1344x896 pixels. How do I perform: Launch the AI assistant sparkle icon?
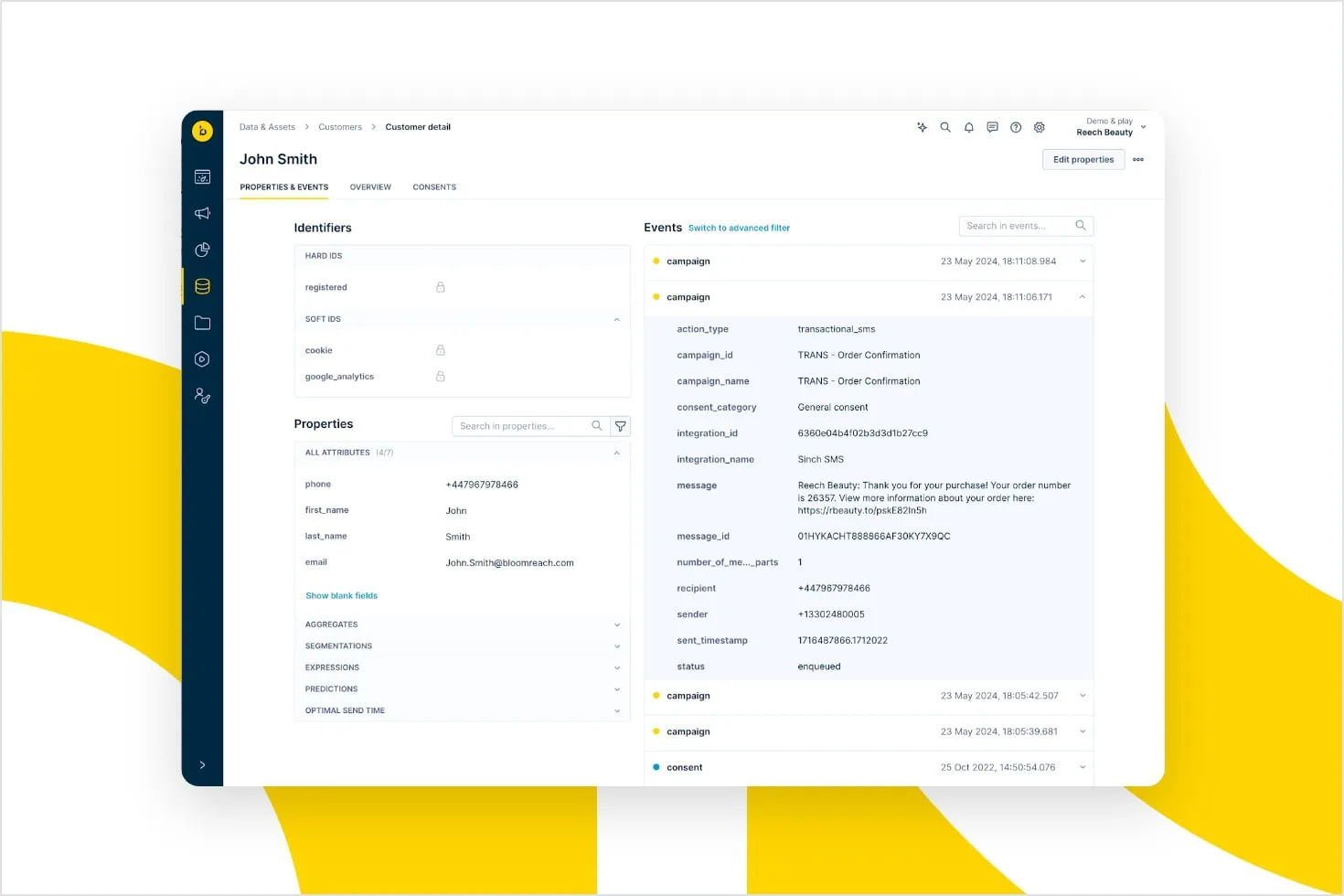pyautogui.click(x=922, y=127)
